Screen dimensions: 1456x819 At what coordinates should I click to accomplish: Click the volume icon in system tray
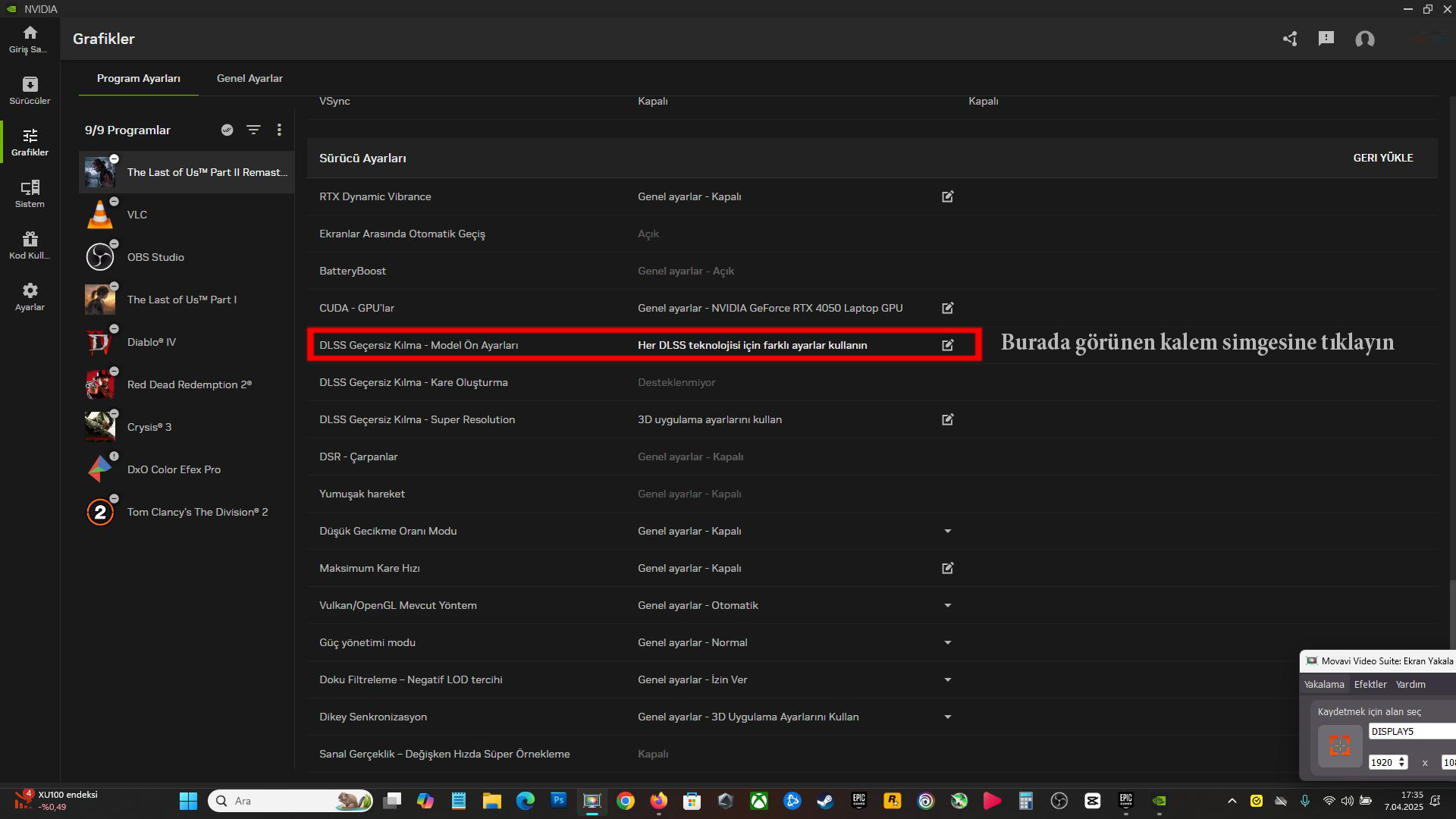[1348, 801]
